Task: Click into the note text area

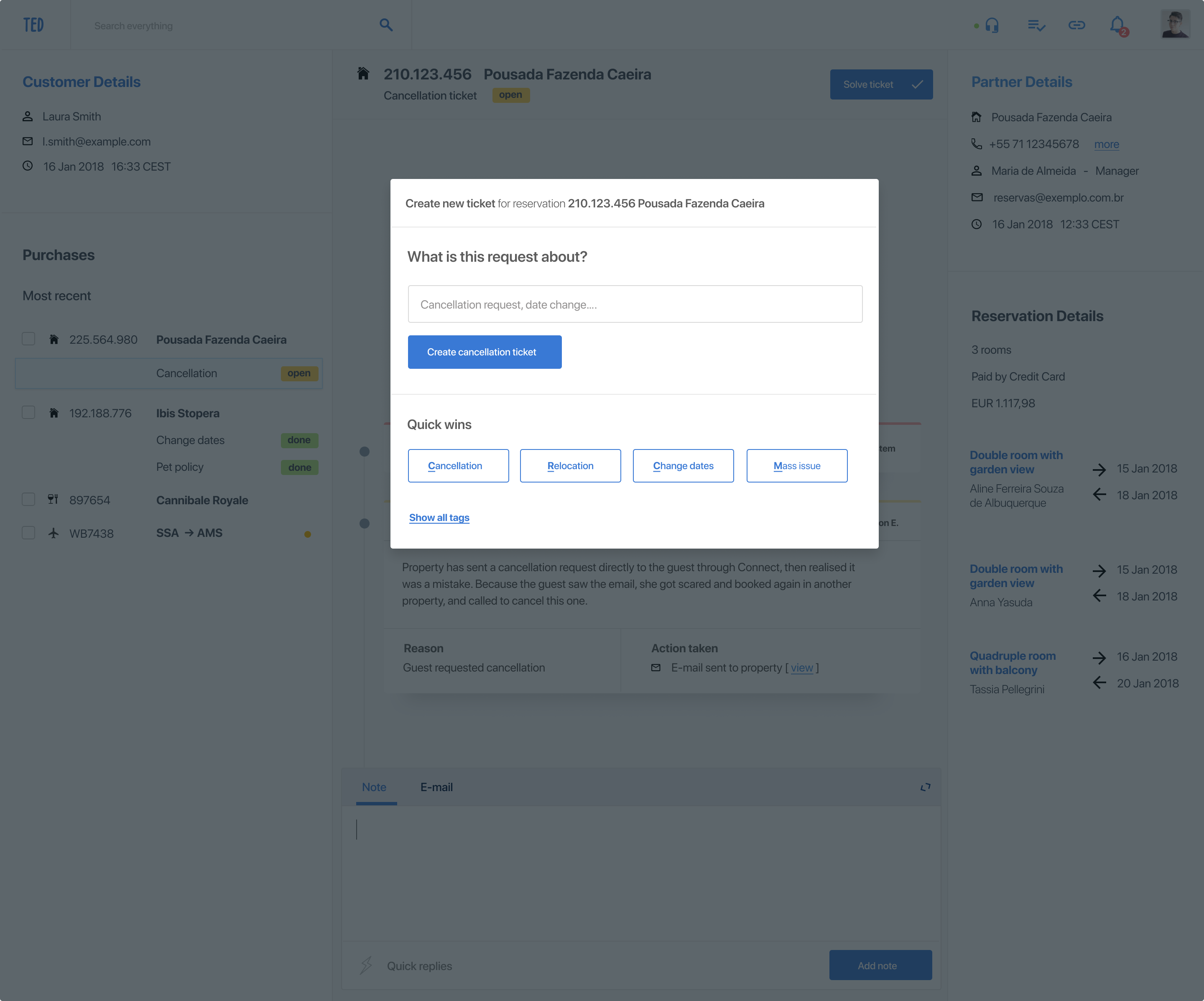Action: [641, 873]
